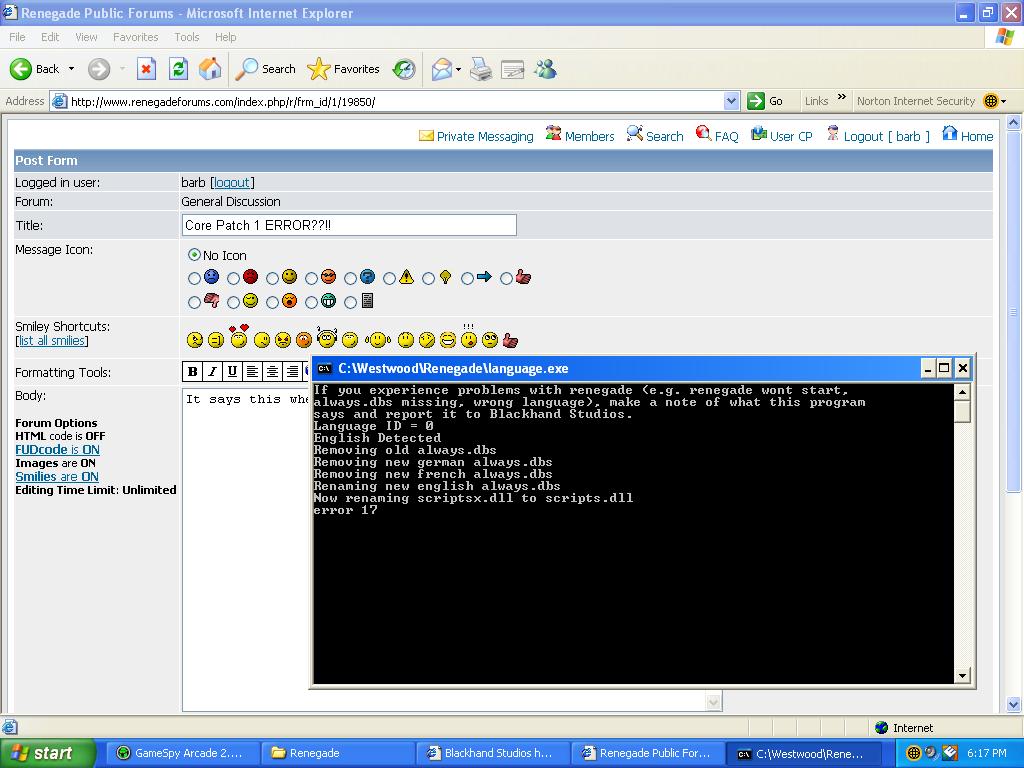Apply Underline formatting tool
1024x768 pixels.
coord(232,372)
